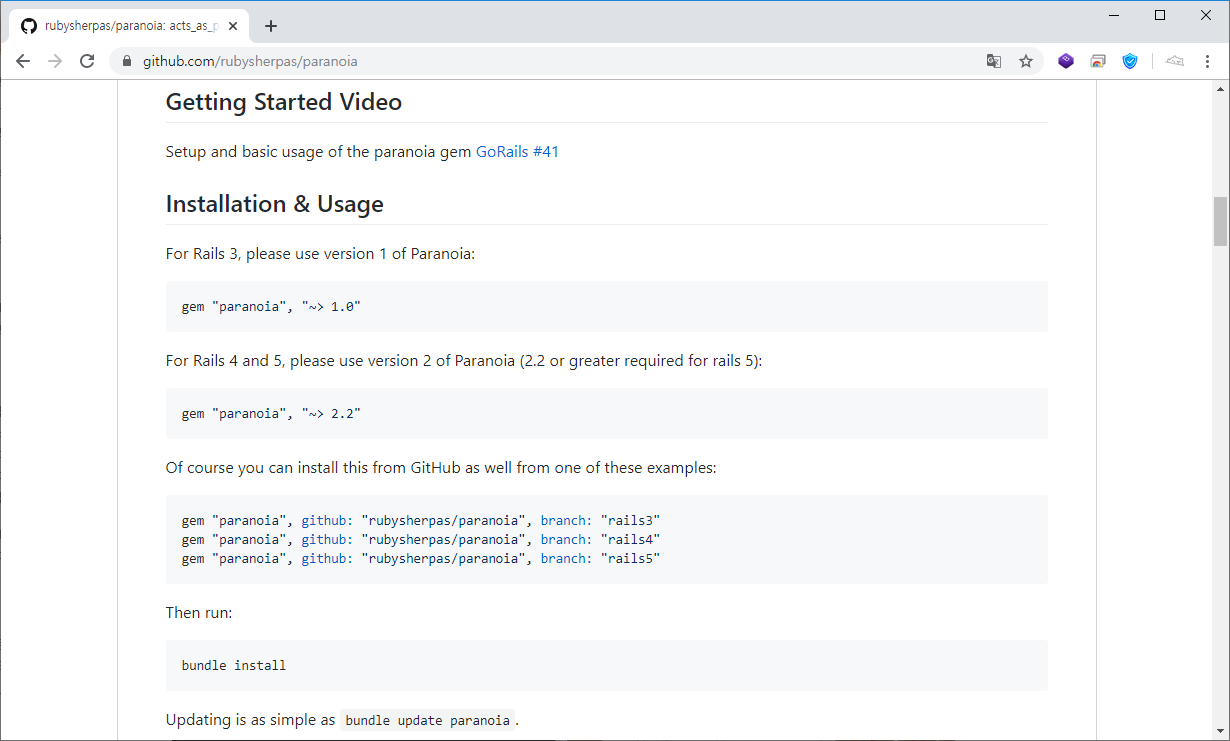This screenshot has height=741, width=1230.
Task: Close the rubysherpas/paranoia tab
Action: 233,26
